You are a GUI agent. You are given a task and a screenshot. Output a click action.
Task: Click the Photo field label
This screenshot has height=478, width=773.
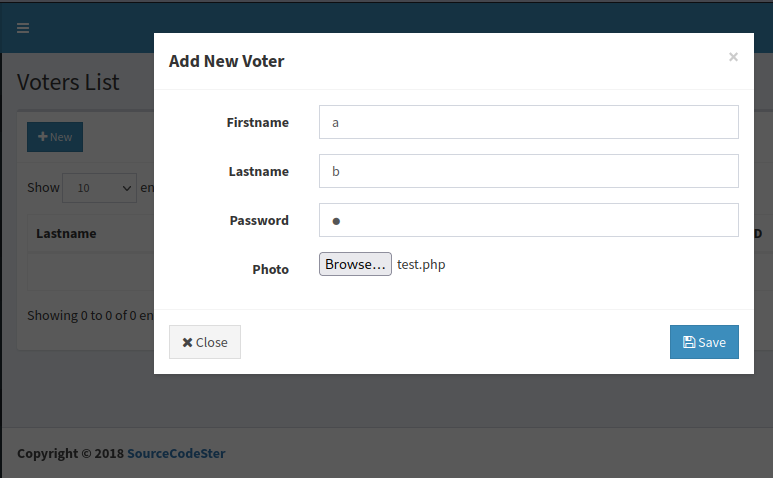point(270,270)
